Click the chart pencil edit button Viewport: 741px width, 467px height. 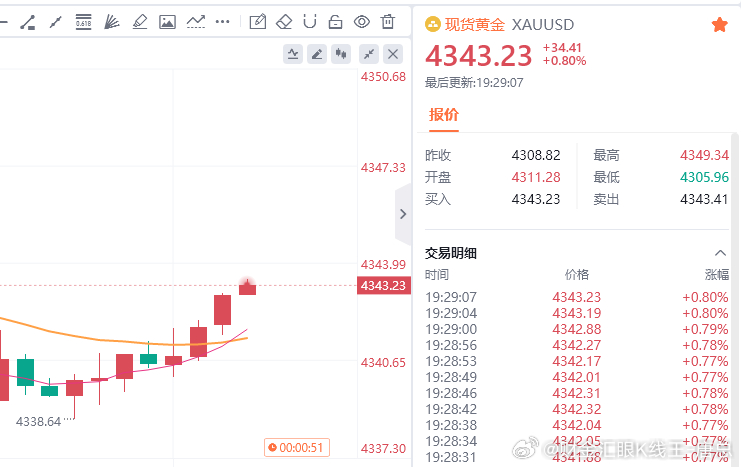coord(317,54)
